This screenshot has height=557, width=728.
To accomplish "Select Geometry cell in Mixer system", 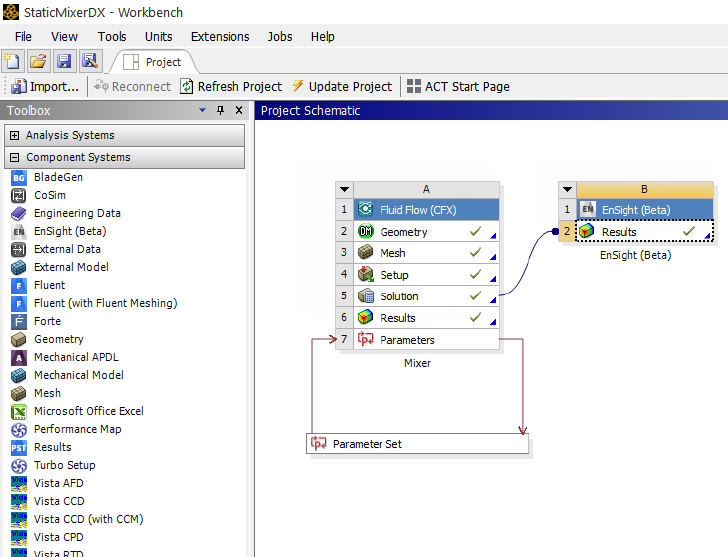I will [426, 232].
